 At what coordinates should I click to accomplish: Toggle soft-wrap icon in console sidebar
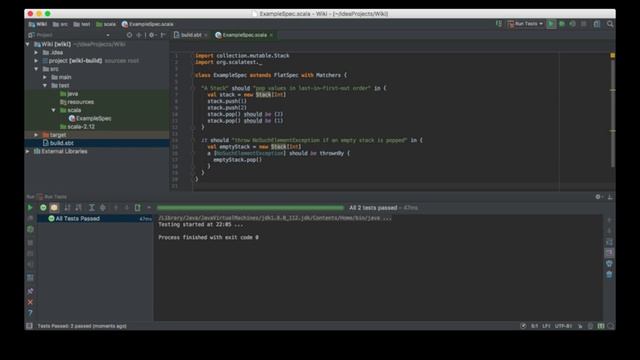609,242
